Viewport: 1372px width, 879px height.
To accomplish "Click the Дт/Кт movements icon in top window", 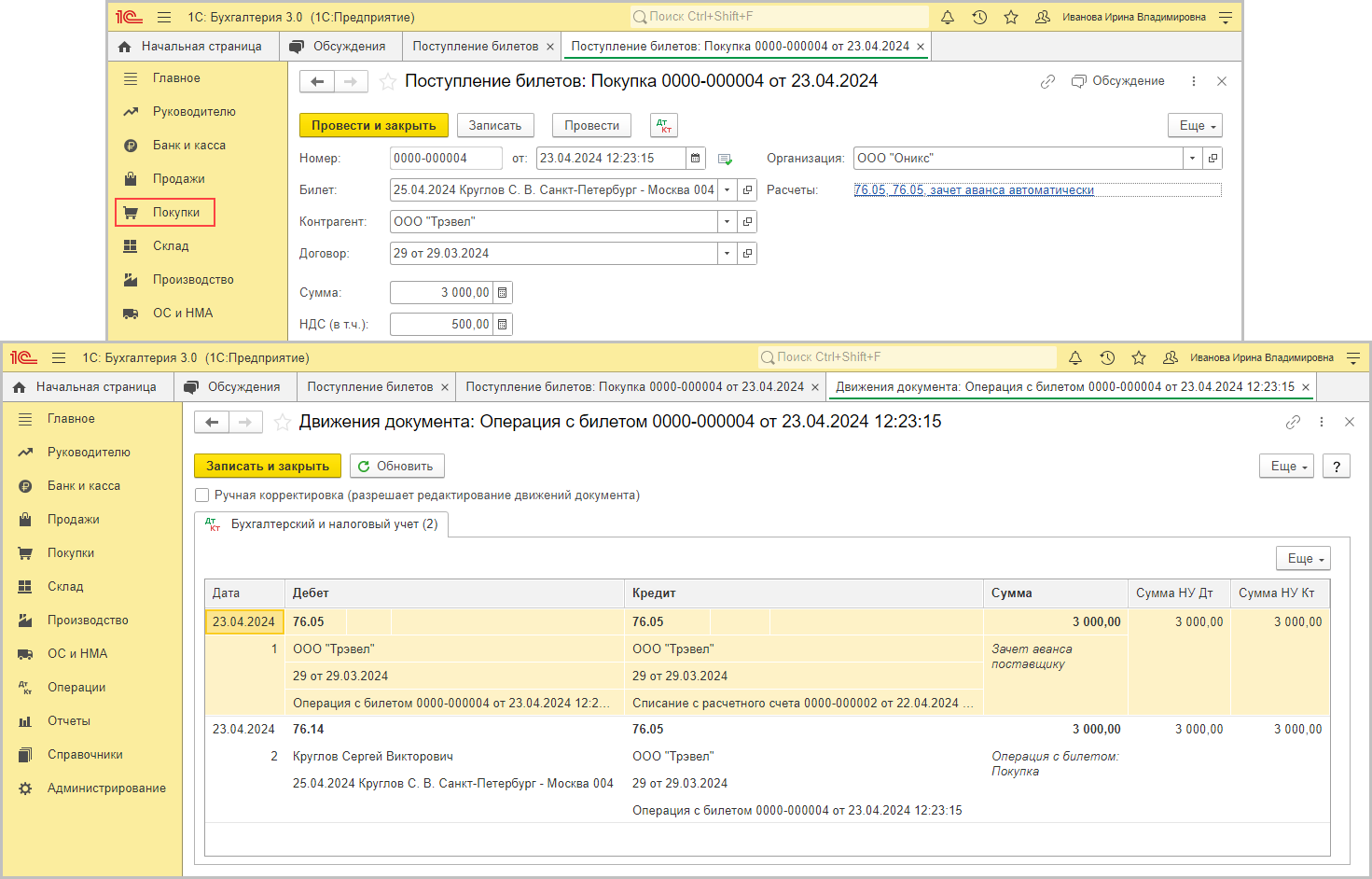I will point(664,125).
